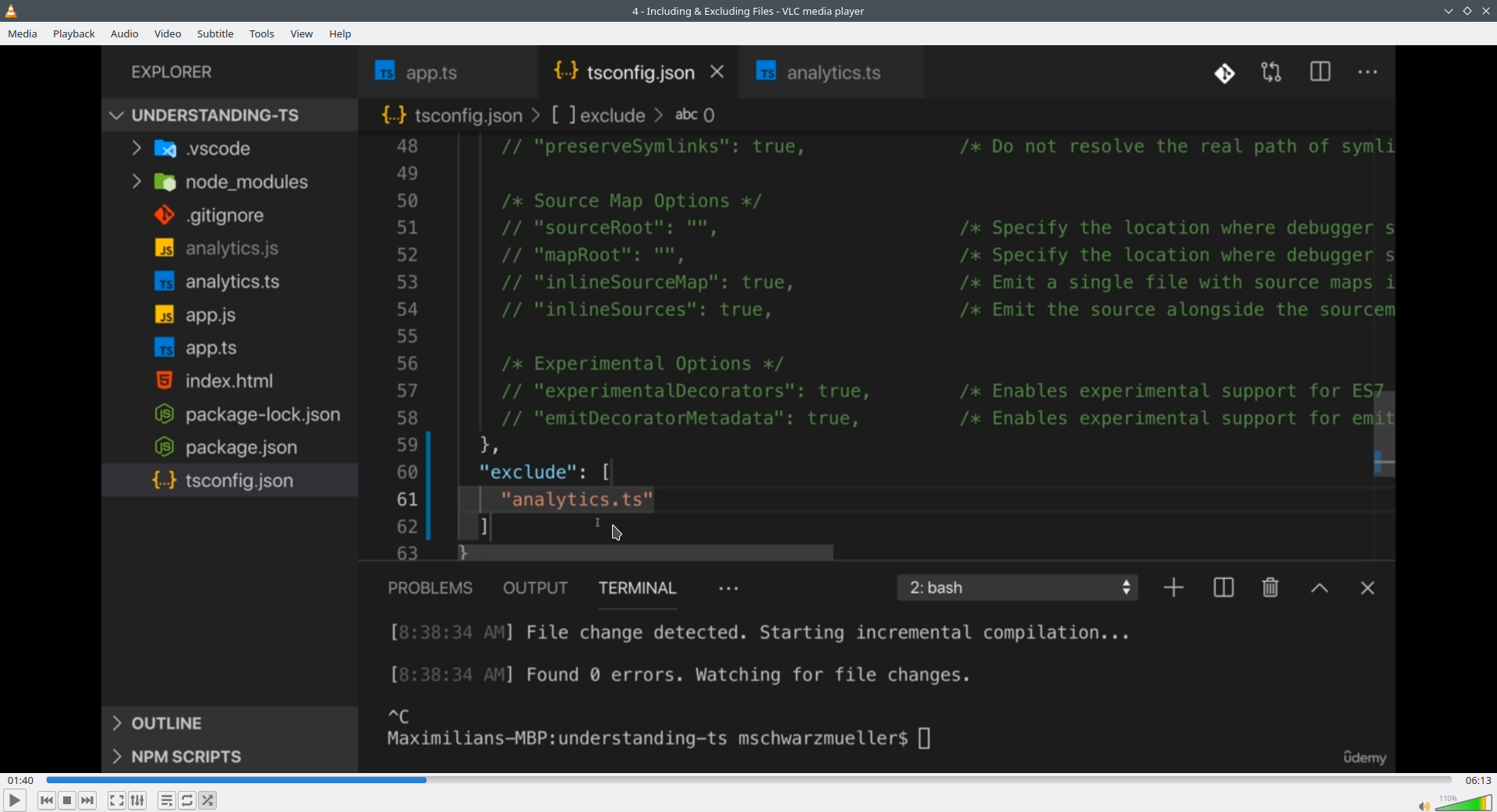Skip to next media track
The height and width of the screenshot is (812, 1497).
(88, 800)
